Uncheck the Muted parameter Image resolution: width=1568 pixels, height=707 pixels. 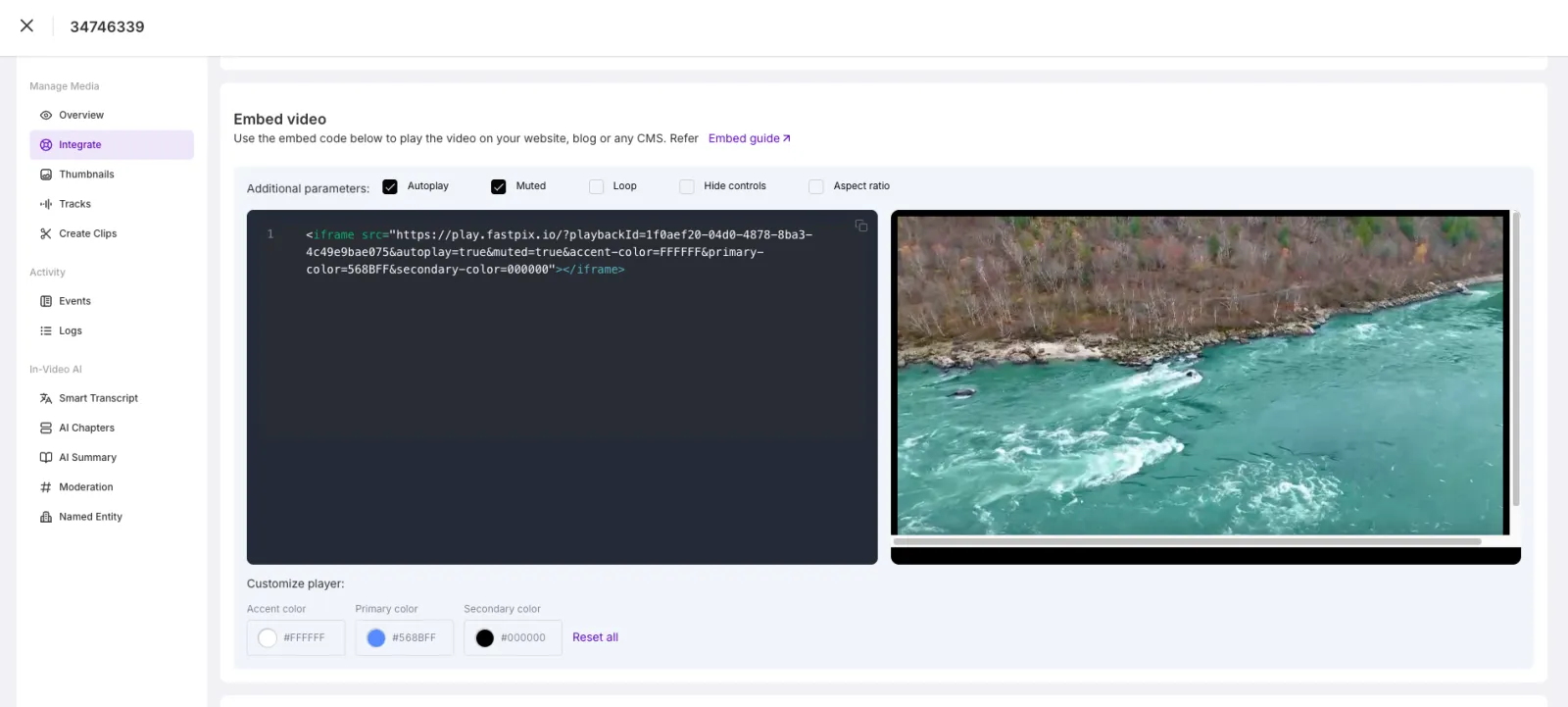(499, 186)
